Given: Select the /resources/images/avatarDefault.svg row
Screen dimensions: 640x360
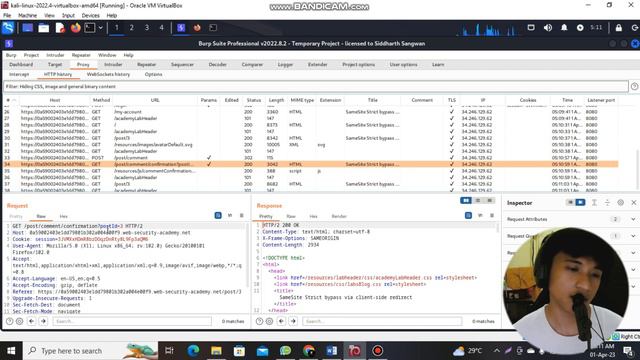Looking at the screenshot, I should click(310, 144).
